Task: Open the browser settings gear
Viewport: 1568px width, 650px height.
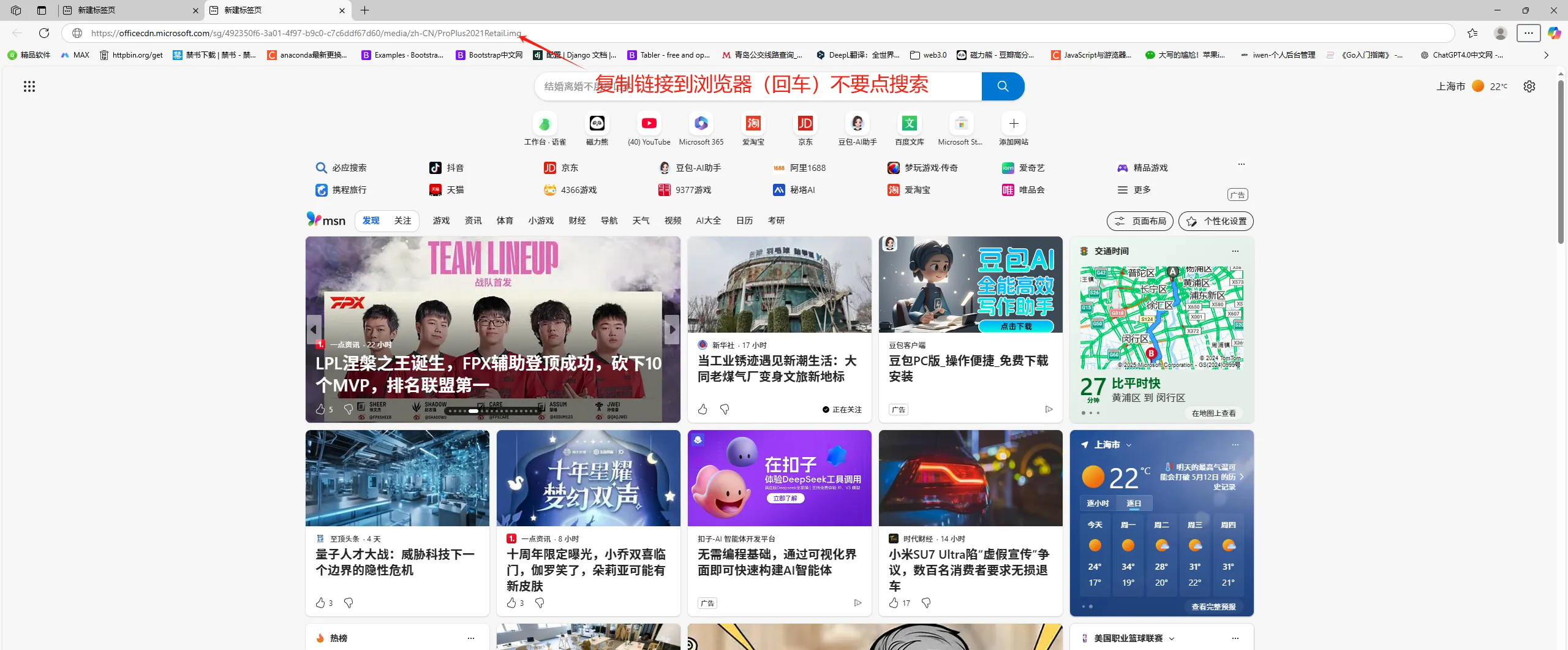Action: pos(1529,86)
